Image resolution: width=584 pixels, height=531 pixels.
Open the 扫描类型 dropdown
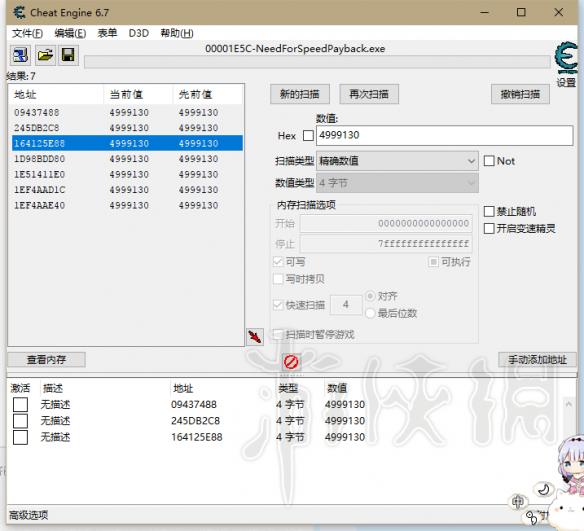tap(397, 161)
